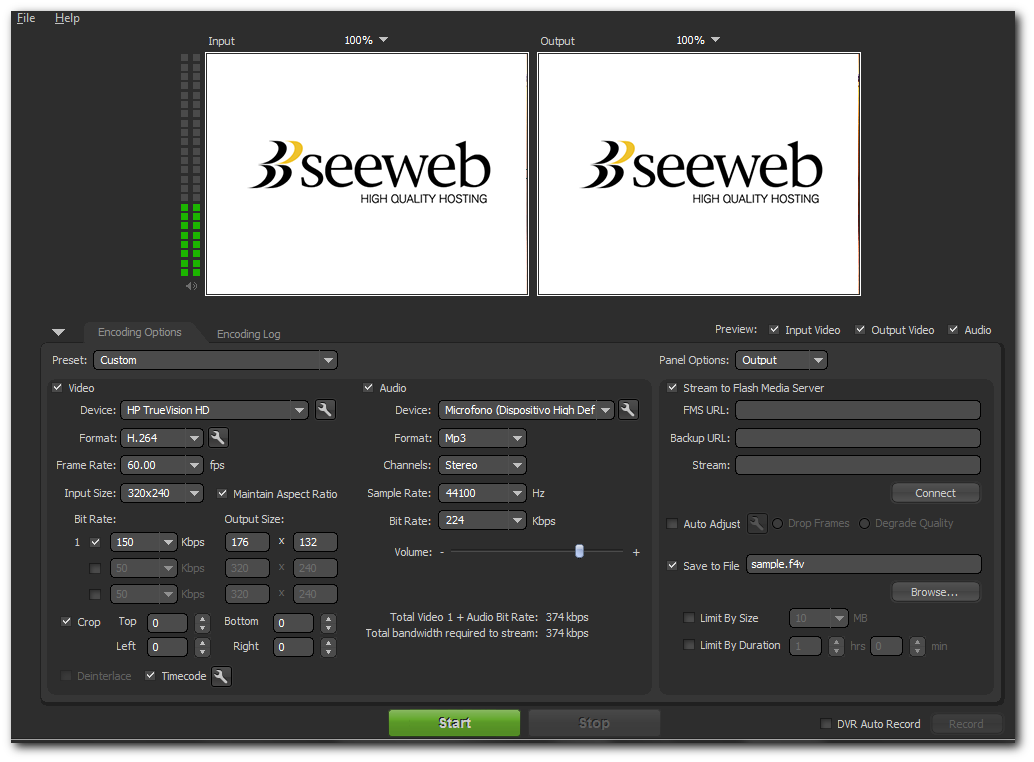Uncheck Stream to Flash Media Server
Image resolution: width=1034 pixels, height=762 pixels.
pos(672,388)
